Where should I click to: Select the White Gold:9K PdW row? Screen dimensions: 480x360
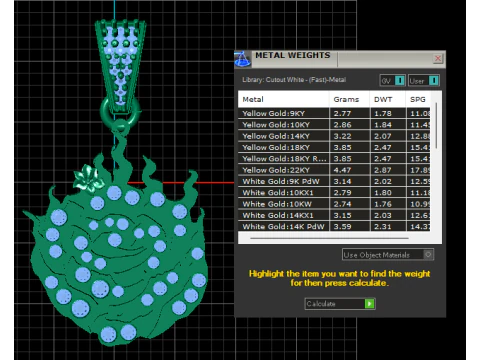coord(334,181)
